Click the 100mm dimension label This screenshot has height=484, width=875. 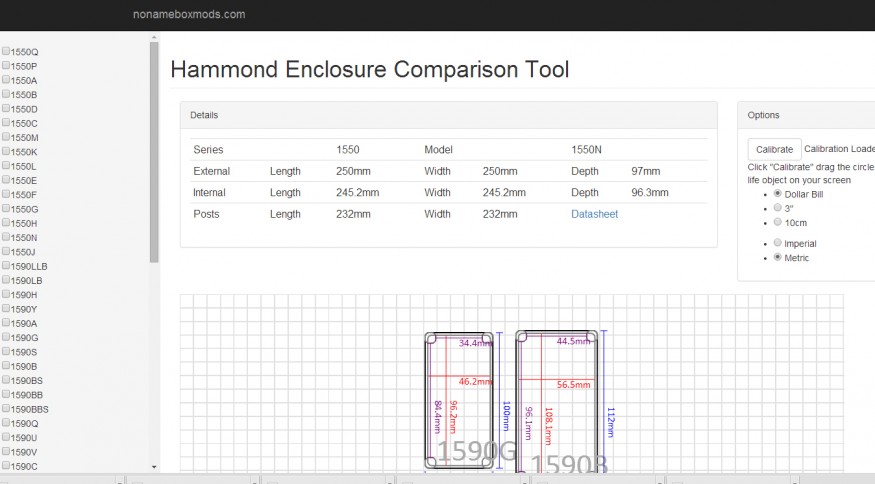[x=506, y=416]
